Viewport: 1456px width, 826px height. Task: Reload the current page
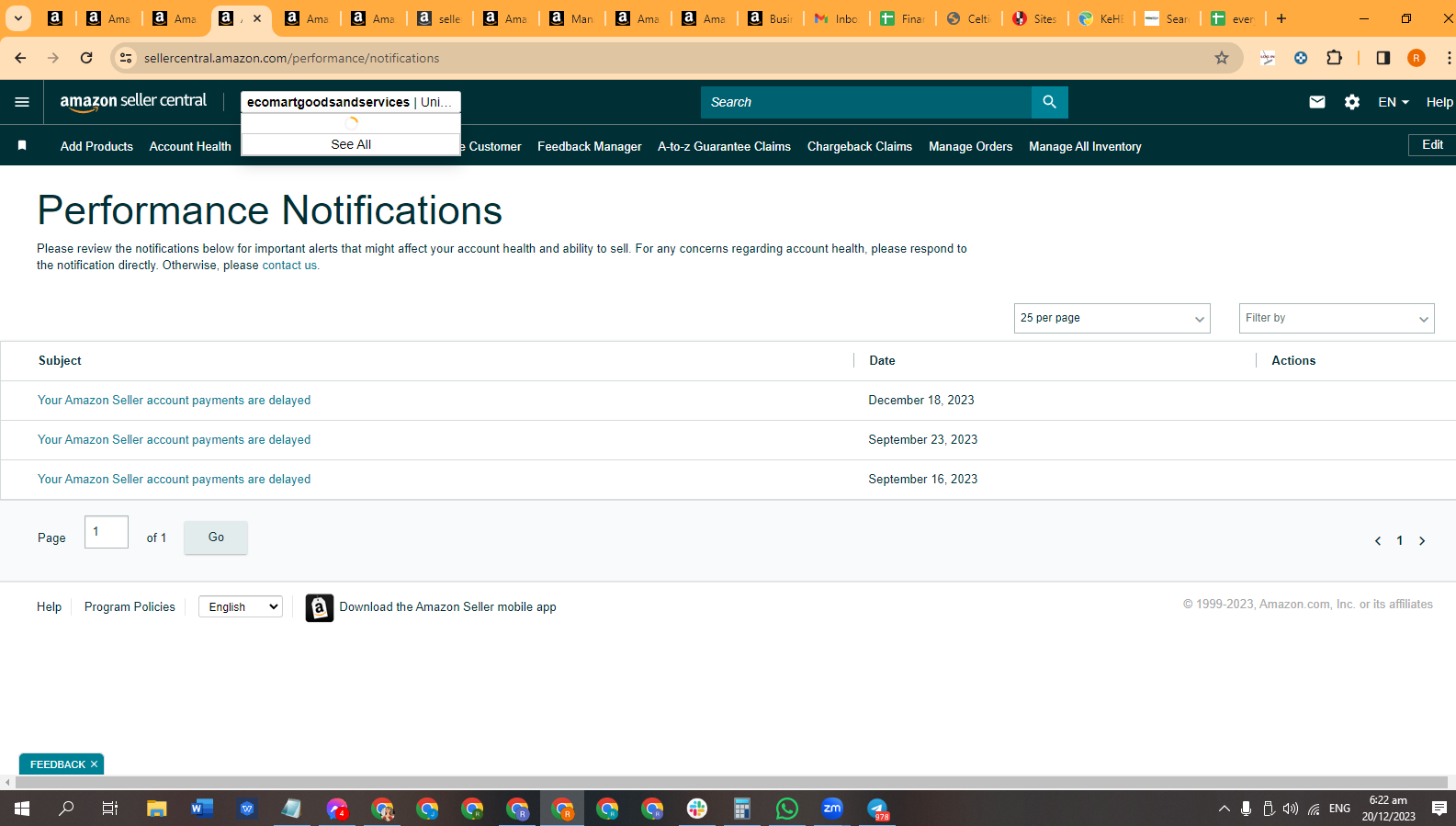coord(86,58)
